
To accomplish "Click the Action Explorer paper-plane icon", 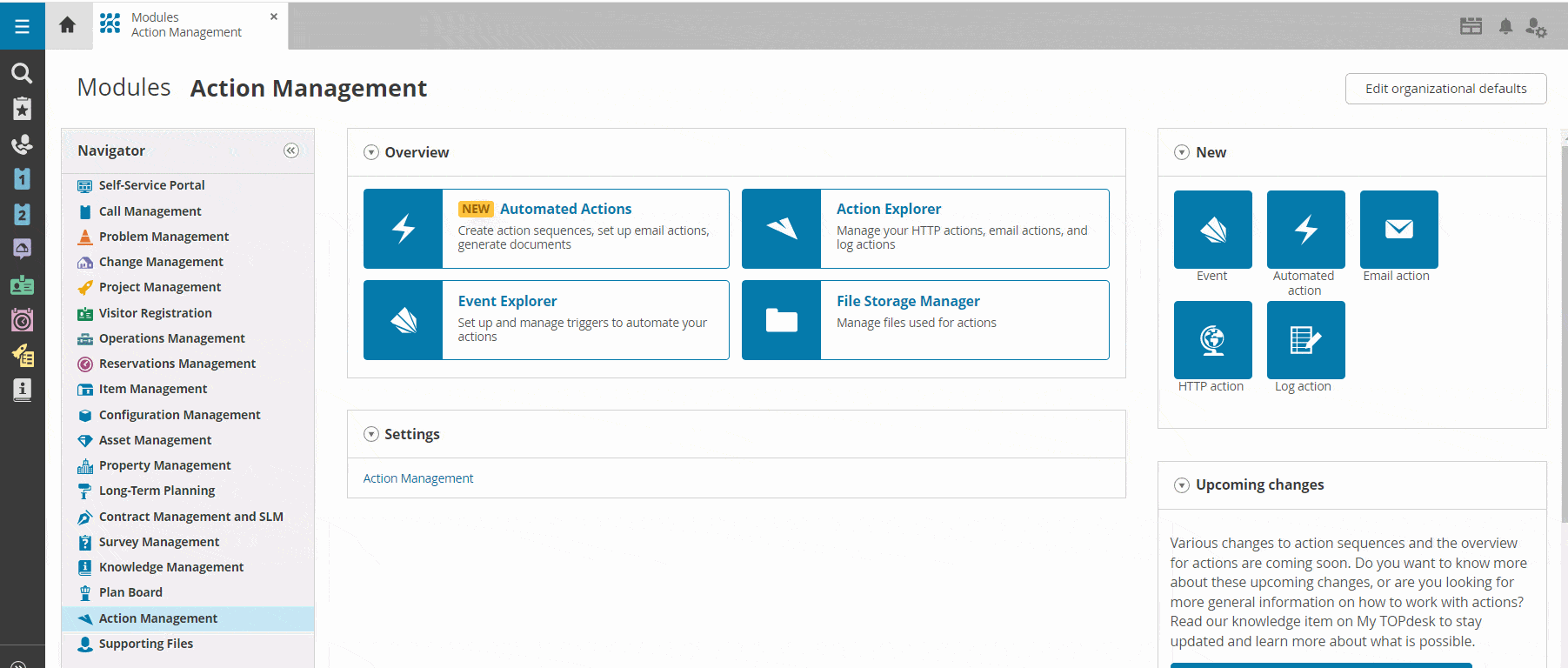I will point(782,229).
